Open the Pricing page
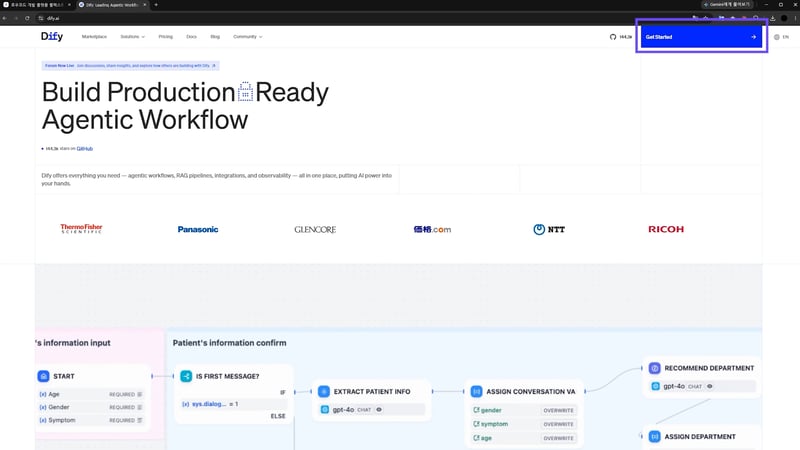The height and width of the screenshot is (450, 800). (165, 37)
